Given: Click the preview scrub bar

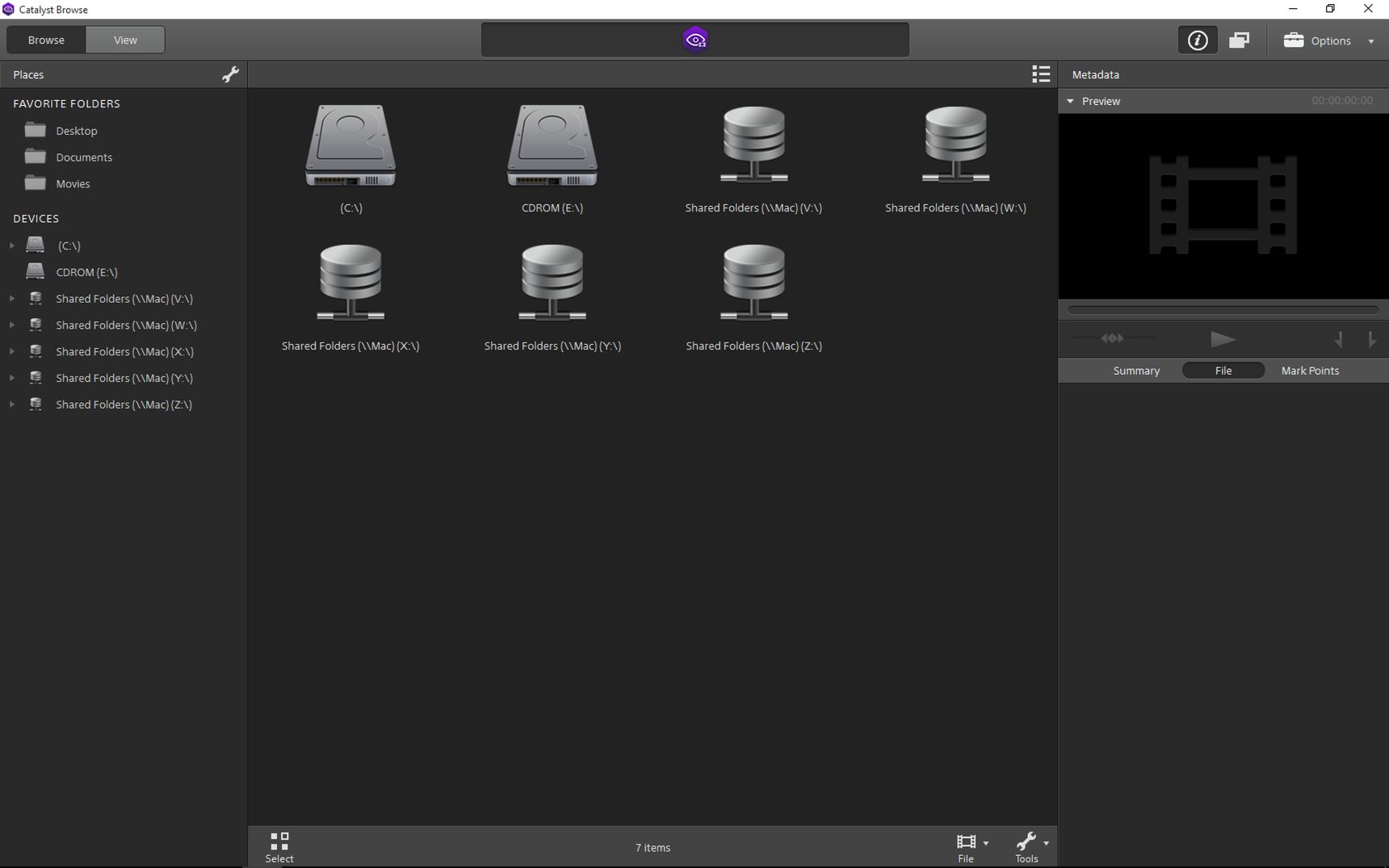Looking at the screenshot, I should 1223,309.
